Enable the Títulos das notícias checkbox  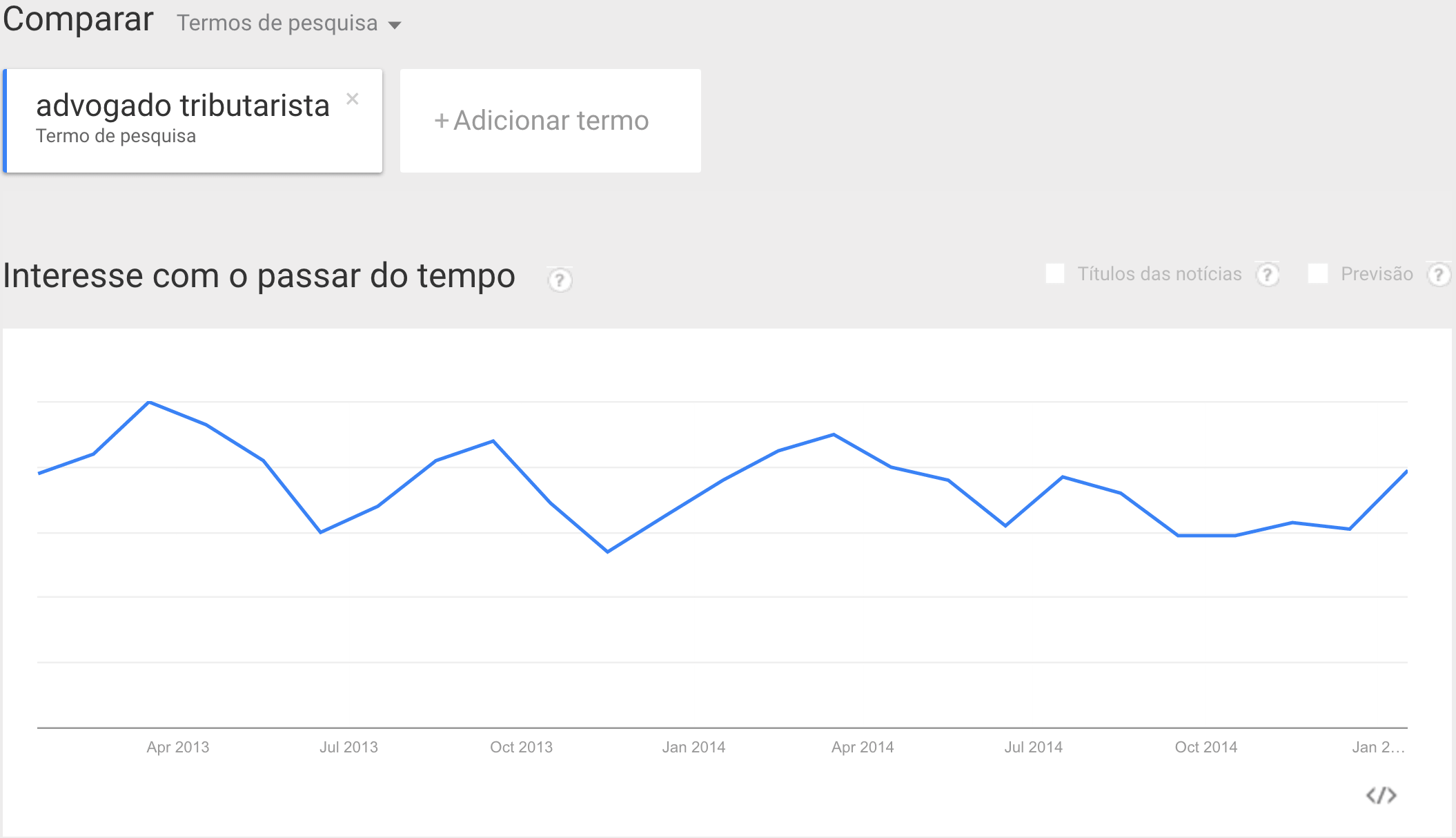point(1055,273)
